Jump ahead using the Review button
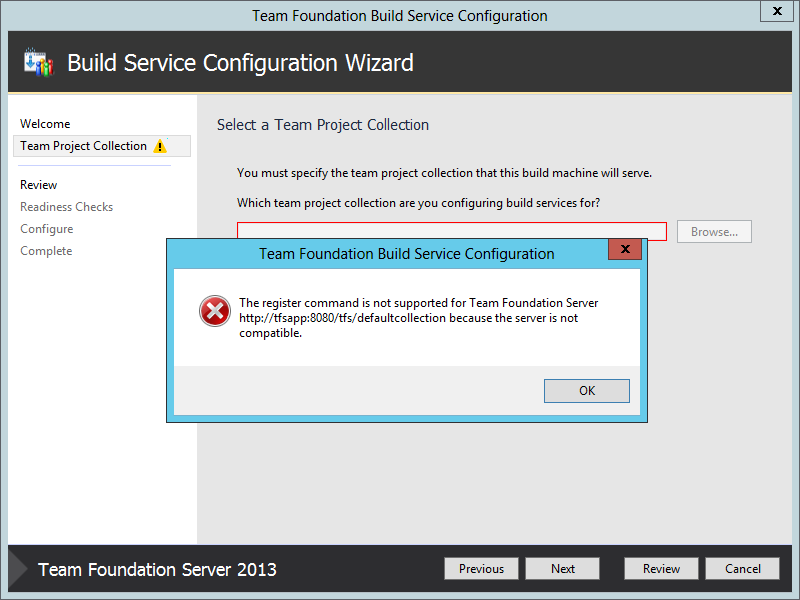The height and width of the screenshot is (600, 800). 661,568
